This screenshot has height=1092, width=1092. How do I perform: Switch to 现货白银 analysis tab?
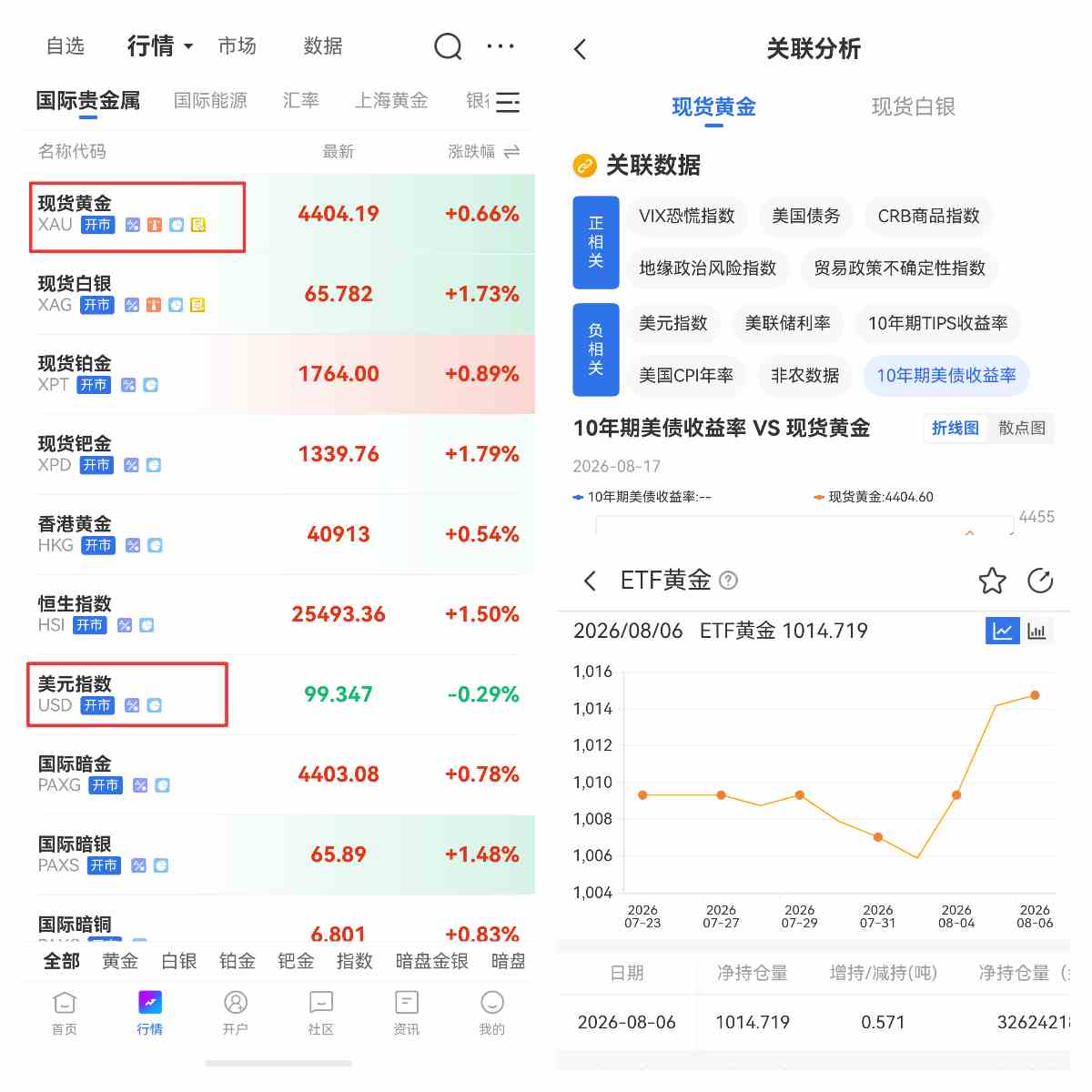(914, 106)
